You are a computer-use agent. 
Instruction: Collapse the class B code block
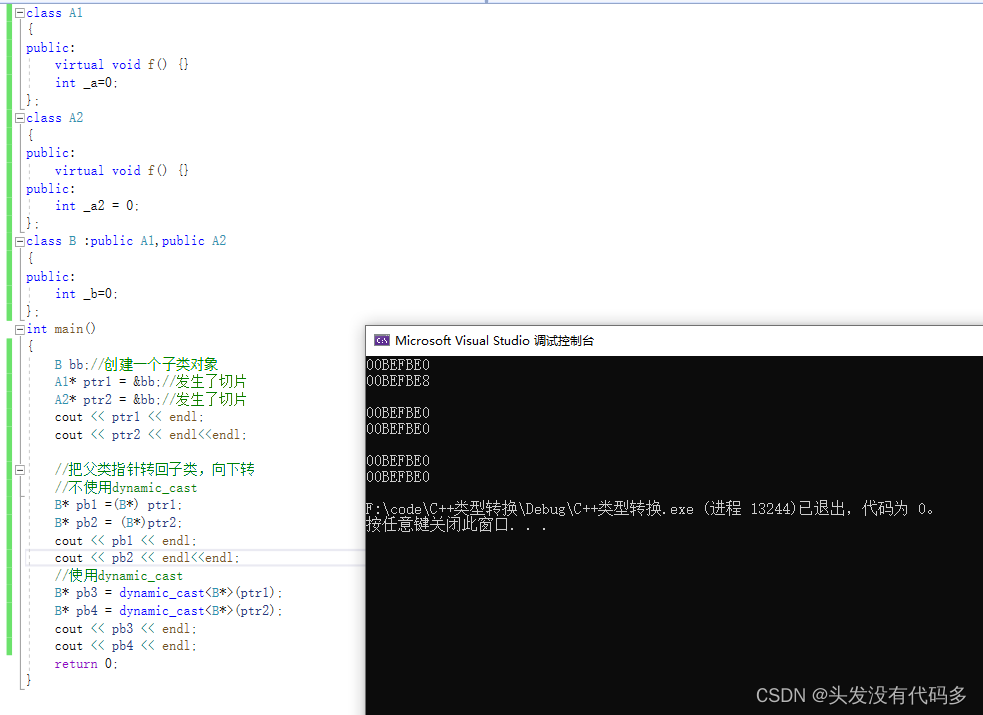pos(20,241)
